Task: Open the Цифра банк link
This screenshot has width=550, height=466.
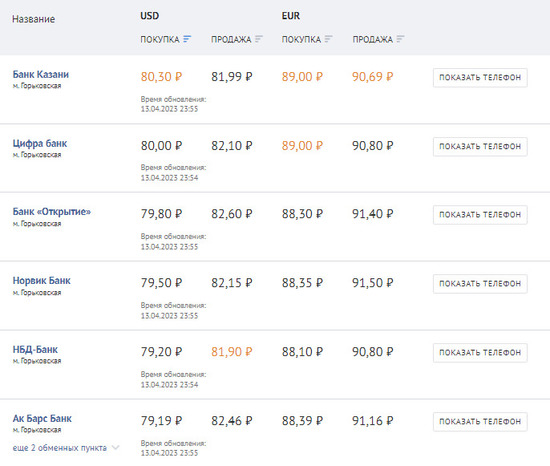Action: [x=40, y=143]
